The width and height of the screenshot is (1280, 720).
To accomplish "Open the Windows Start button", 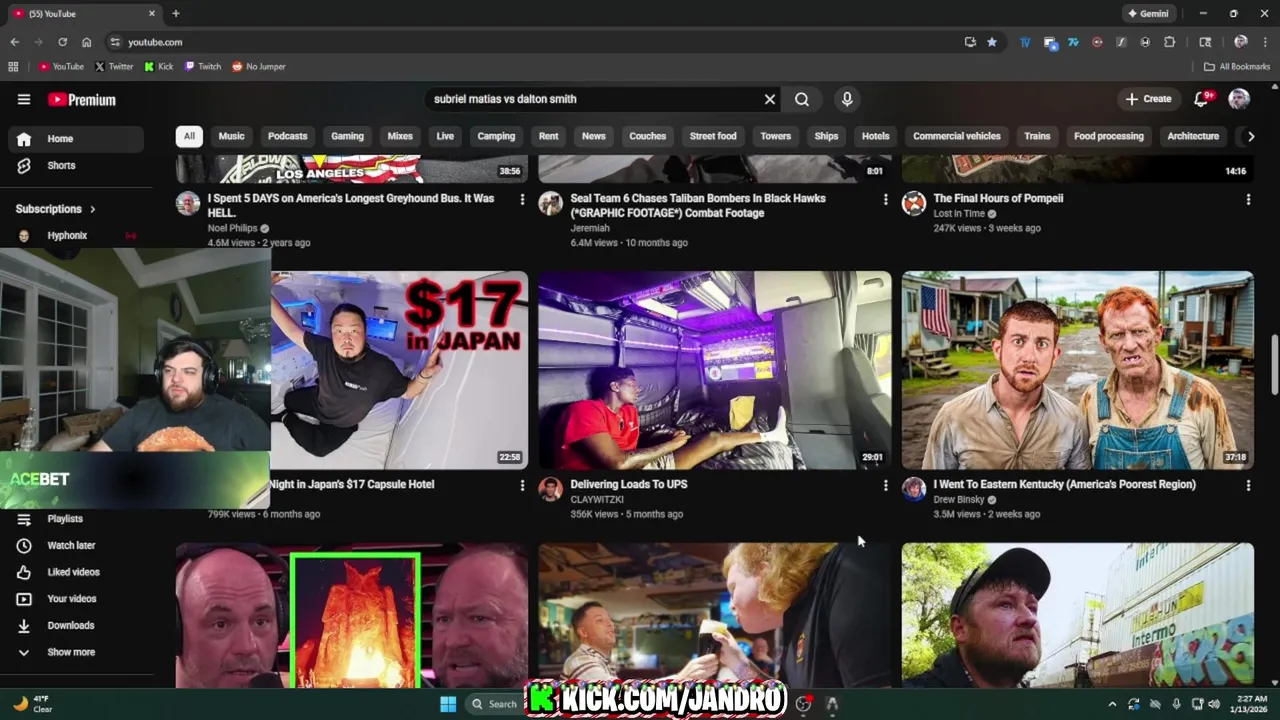I will pyautogui.click(x=448, y=704).
